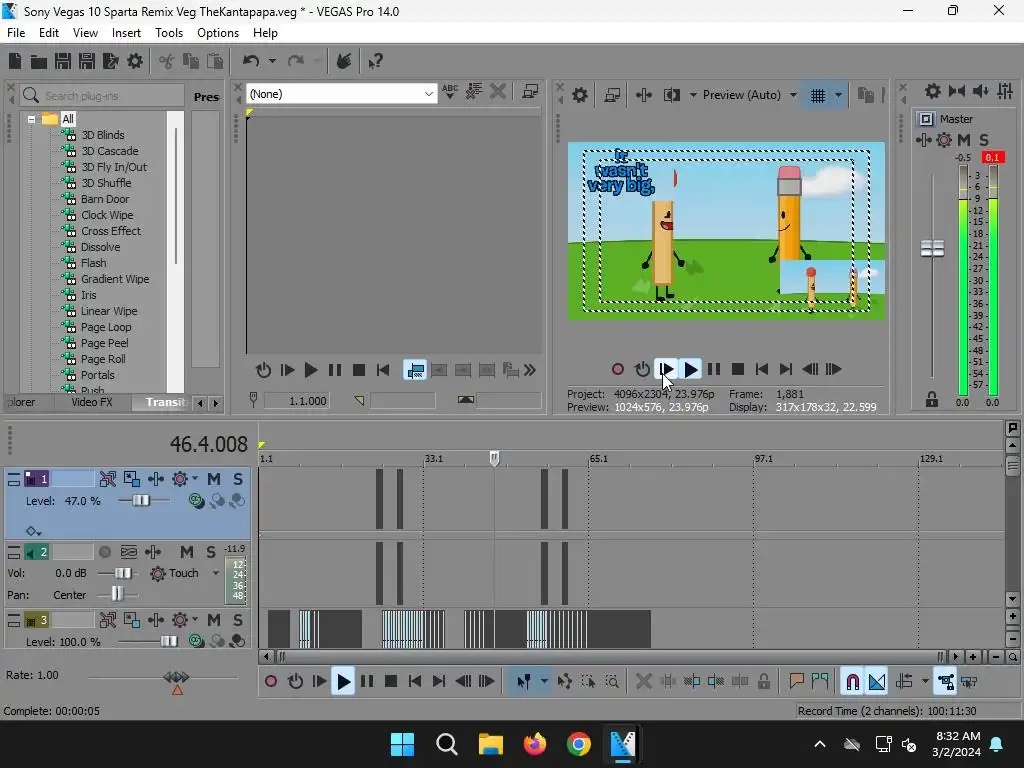Click Track Motion on track 1
This screenshot has height=768, width=1024.
[132, 479]
